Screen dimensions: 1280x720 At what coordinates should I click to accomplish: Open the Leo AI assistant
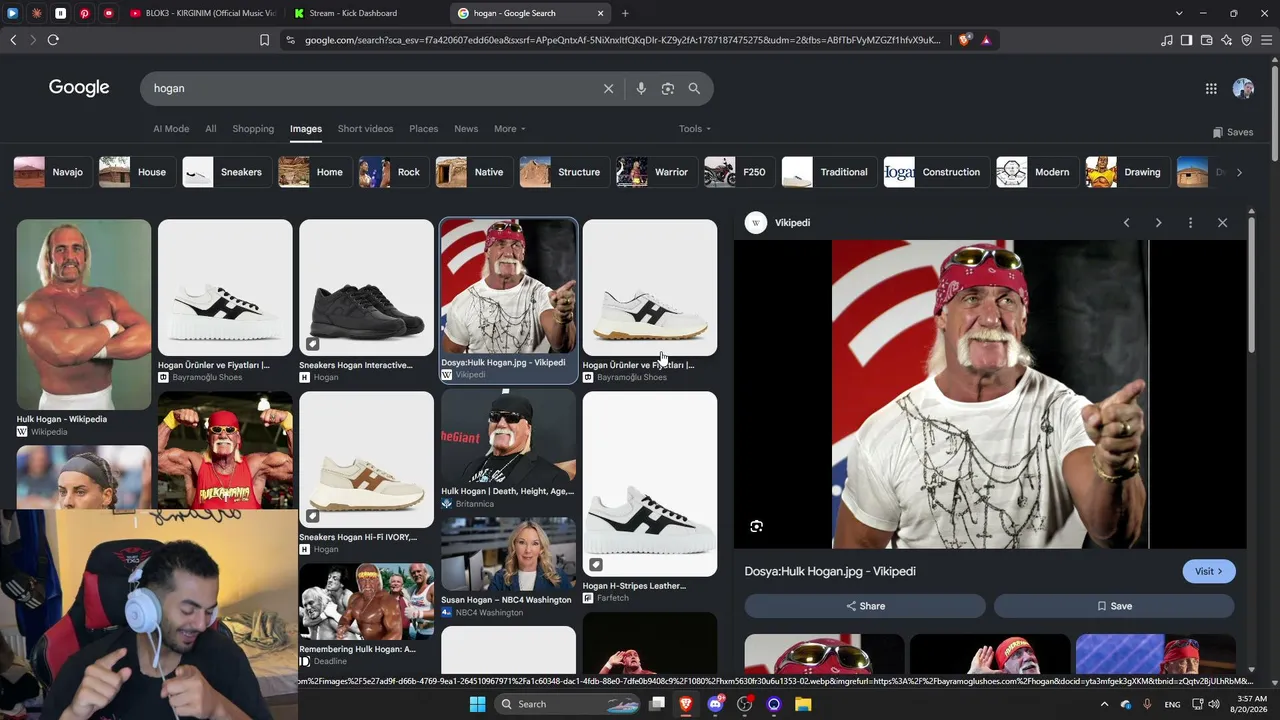[x=1226, y=40]
